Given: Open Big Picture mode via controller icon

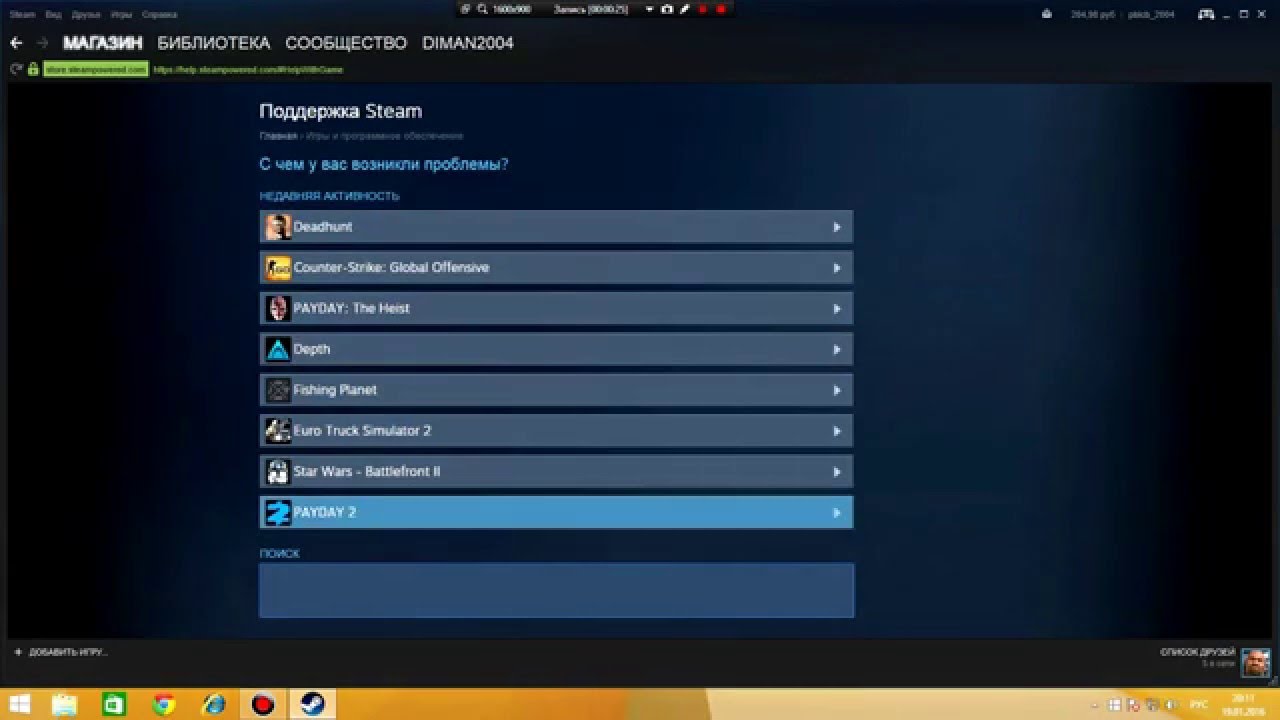Looking at the screenshot, I should 1206,14.
